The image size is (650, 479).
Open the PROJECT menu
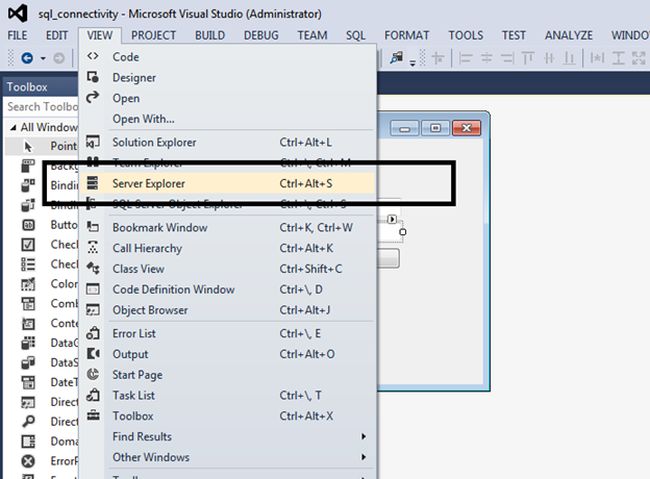[154, 35]
